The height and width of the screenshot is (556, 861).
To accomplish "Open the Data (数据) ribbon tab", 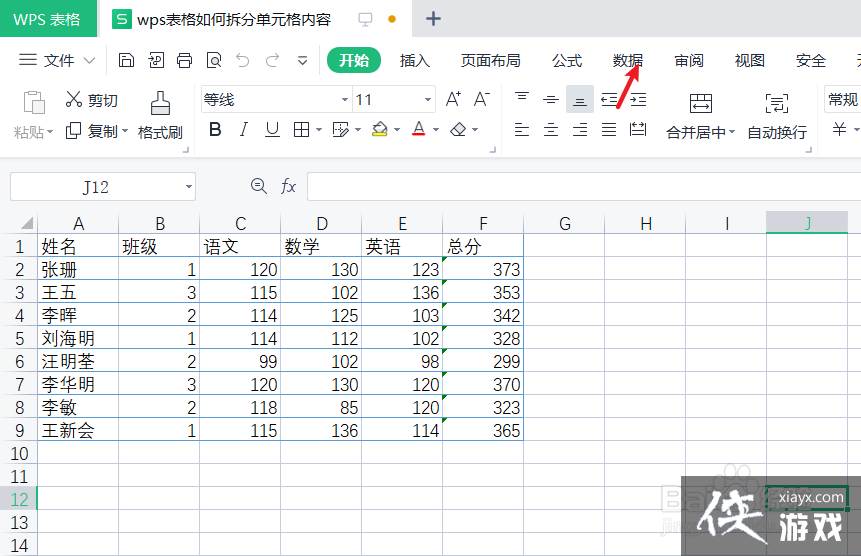I will click(627, 60).
